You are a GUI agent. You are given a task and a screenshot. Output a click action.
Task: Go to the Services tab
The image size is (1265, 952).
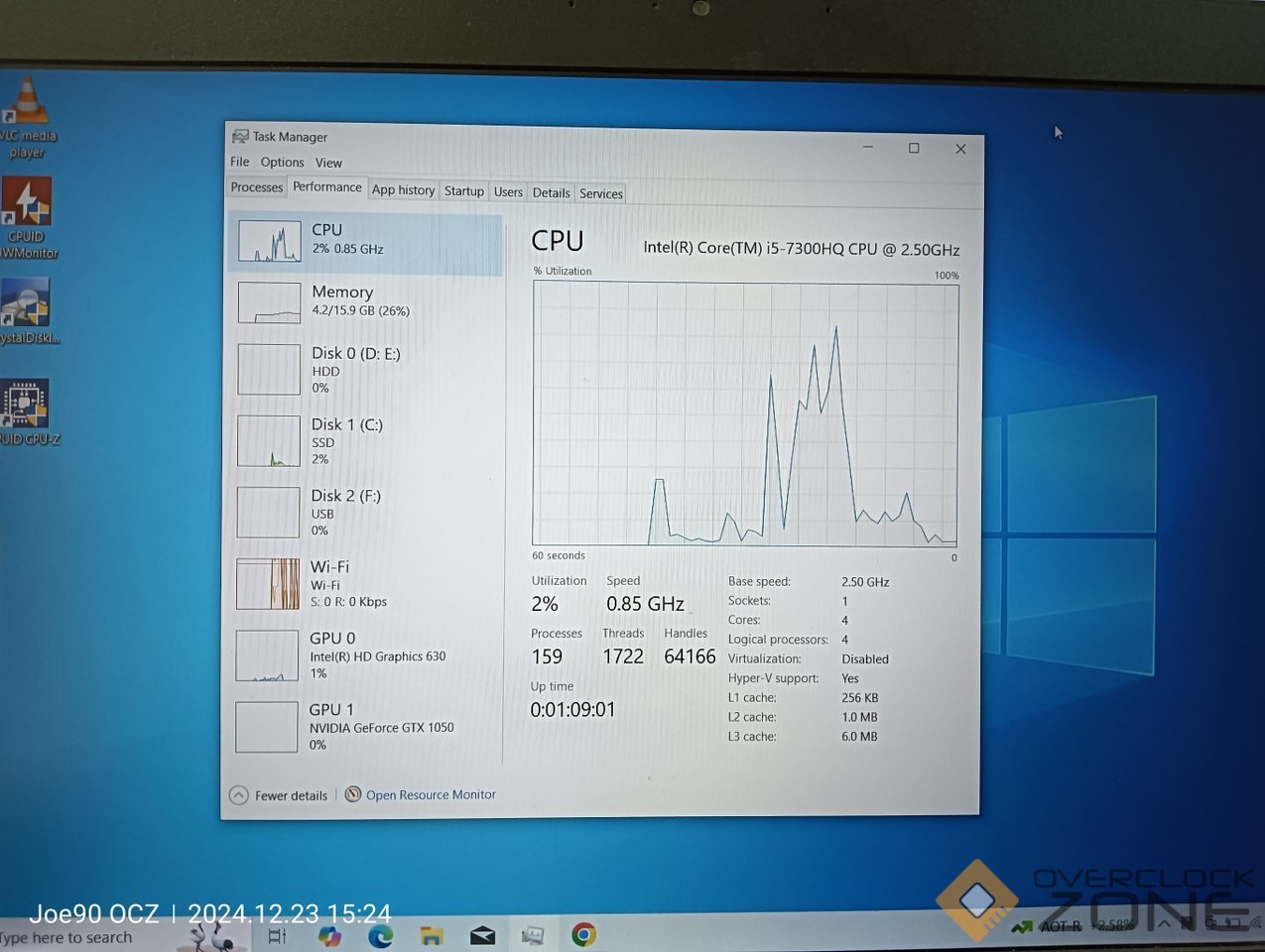[x=600, y=194]
